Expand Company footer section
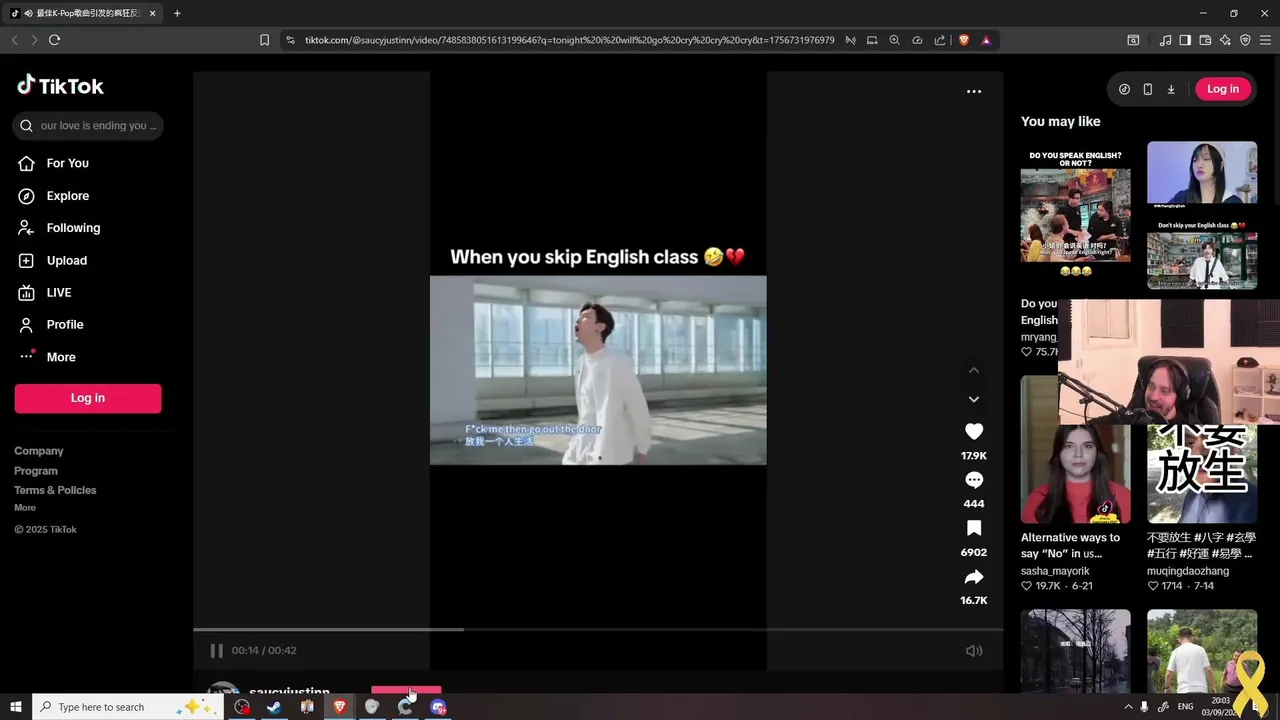The image size is (1280, 720). coord(39,451)
